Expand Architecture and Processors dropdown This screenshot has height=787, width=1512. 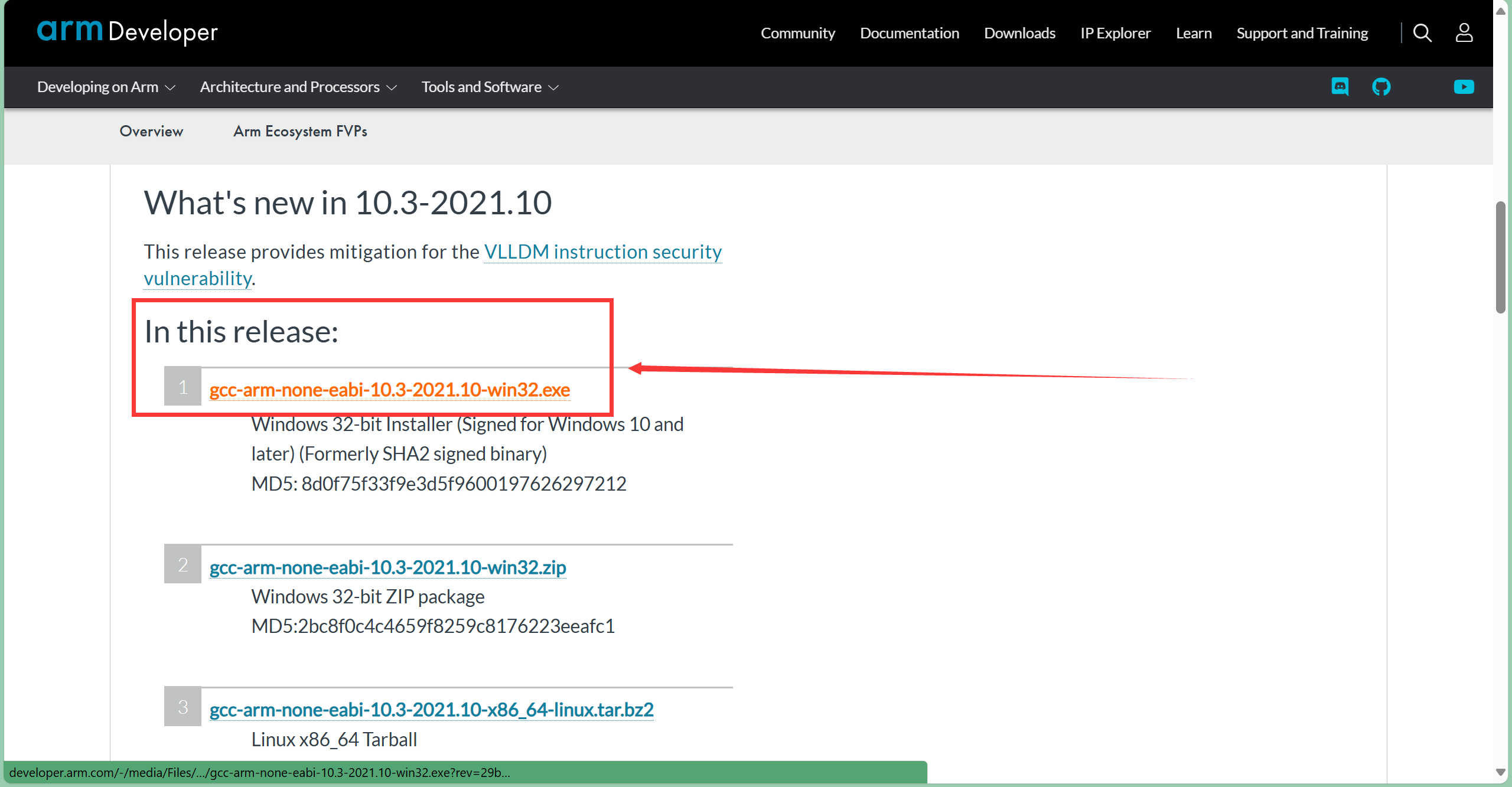tap(298, 87)
